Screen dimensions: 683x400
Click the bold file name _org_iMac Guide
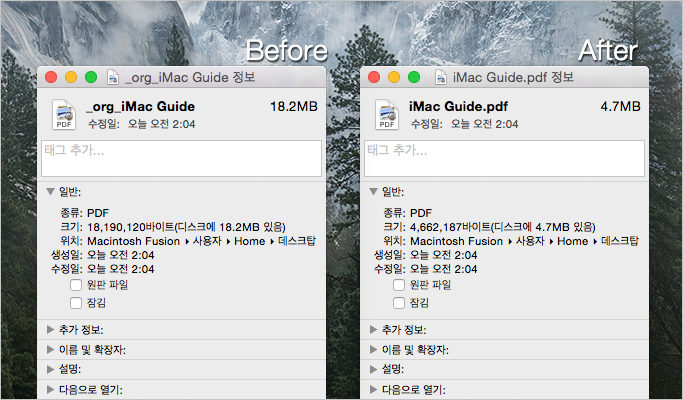click(141, 107)
